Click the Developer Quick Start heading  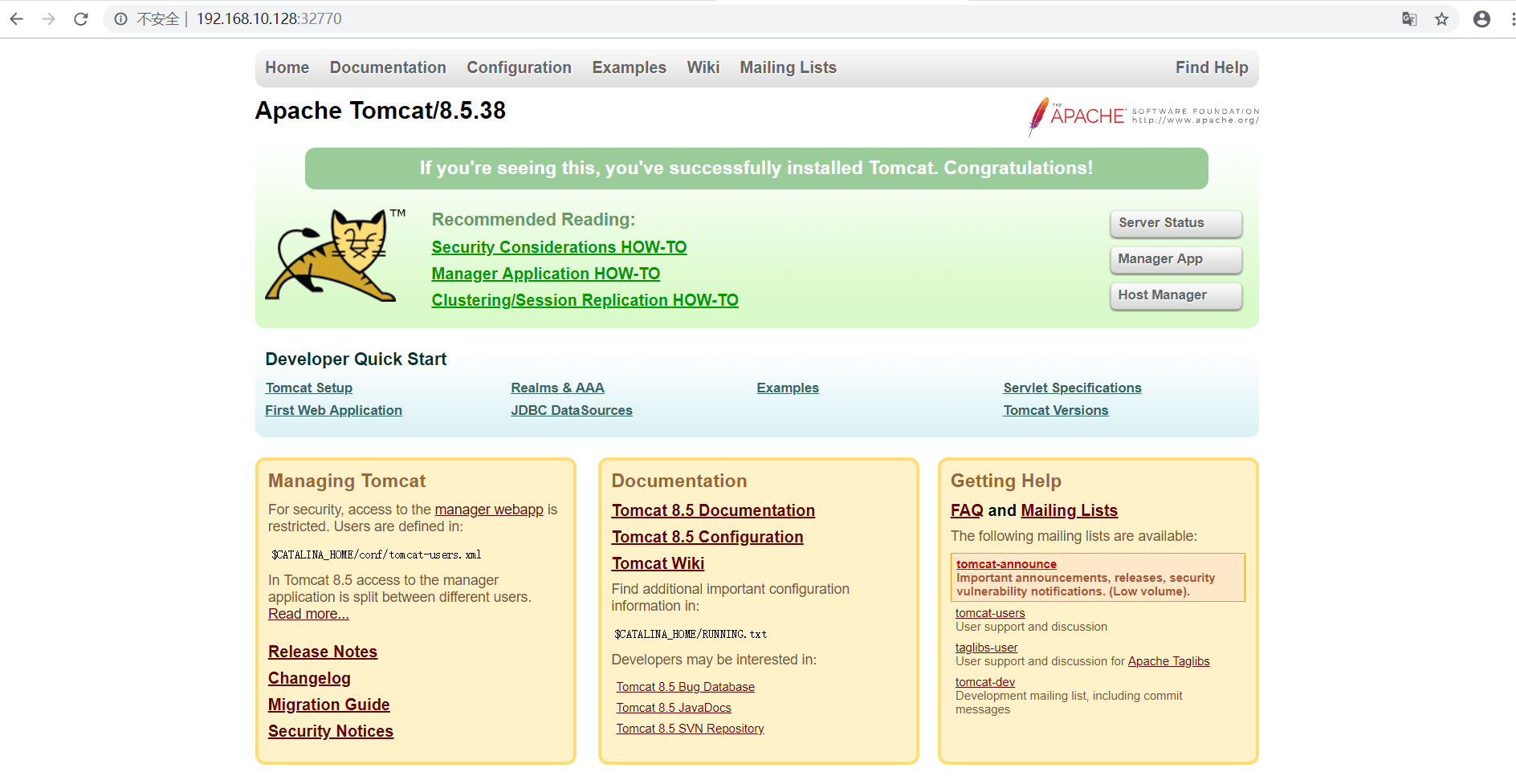tap(356, 360)
